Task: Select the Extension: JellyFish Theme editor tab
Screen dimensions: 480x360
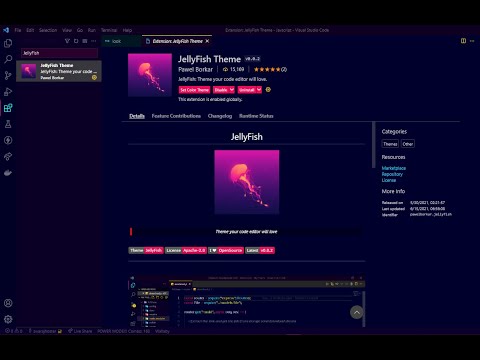Action: click(x=177, y=41)
